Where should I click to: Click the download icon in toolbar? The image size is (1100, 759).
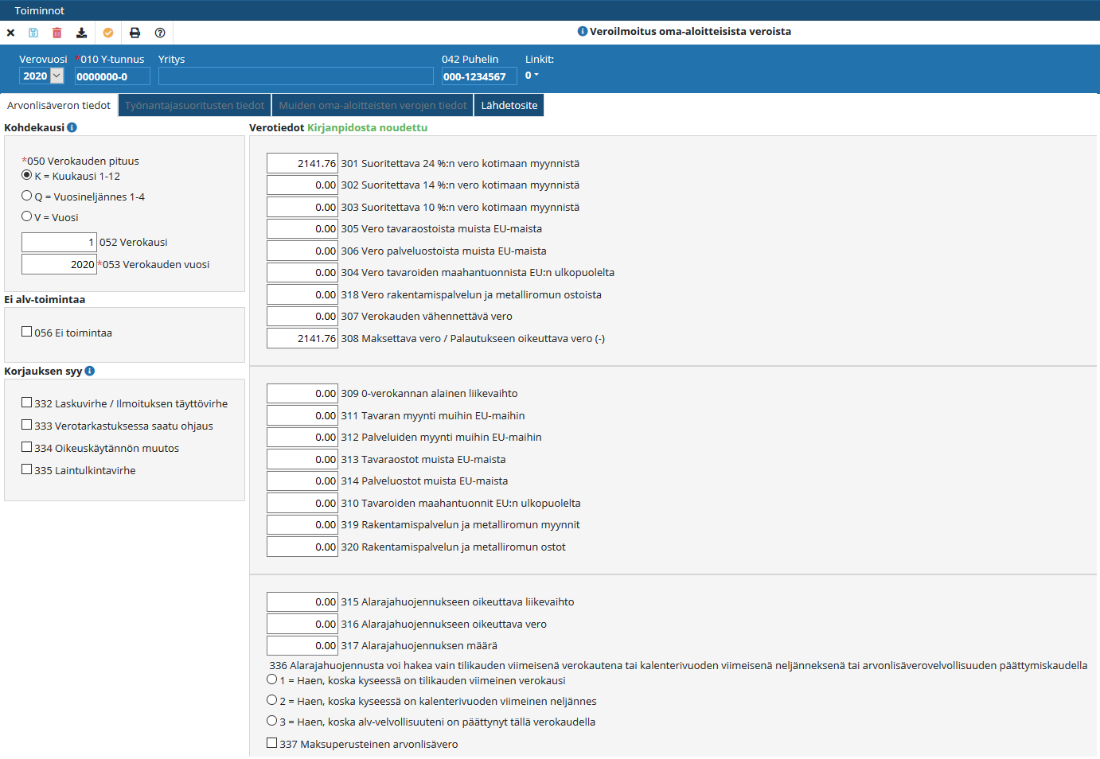(x=82, y=33)
